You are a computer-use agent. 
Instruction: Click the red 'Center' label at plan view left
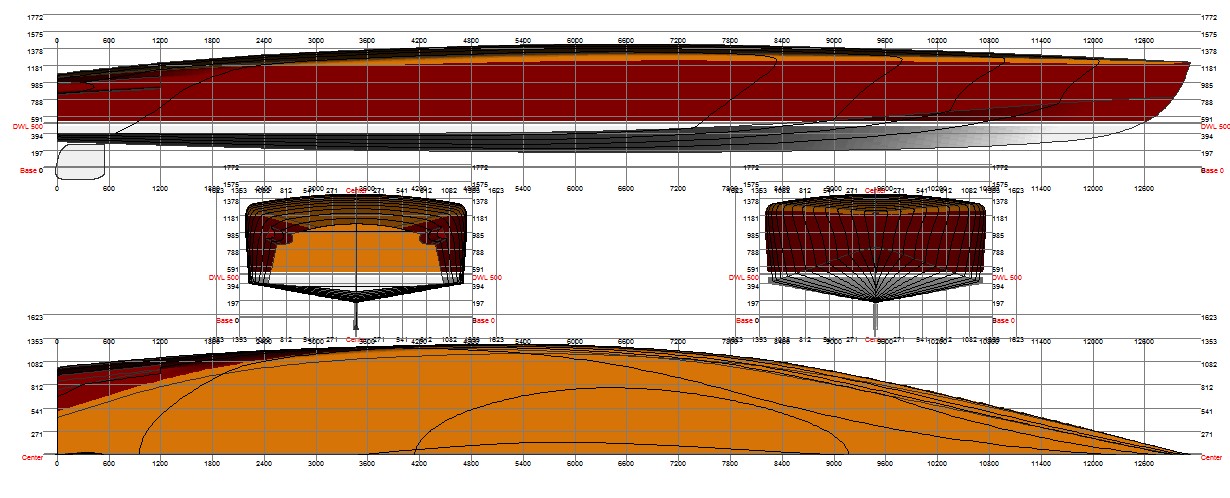pyautogui.click(x=33, y=456)
